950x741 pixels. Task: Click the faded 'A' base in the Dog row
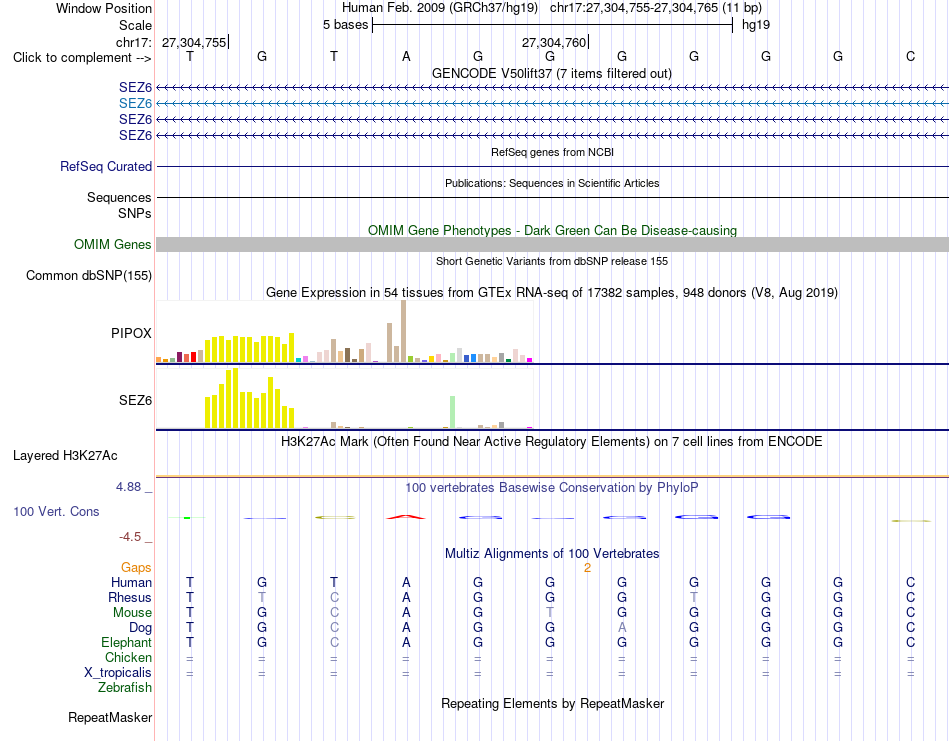[622, 628]
